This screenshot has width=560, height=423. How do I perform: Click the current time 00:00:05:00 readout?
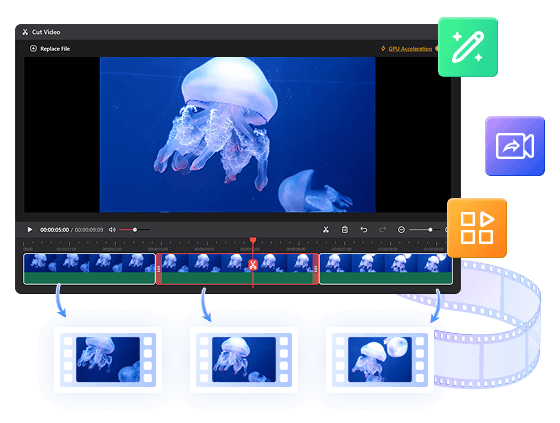click(54, 230)
